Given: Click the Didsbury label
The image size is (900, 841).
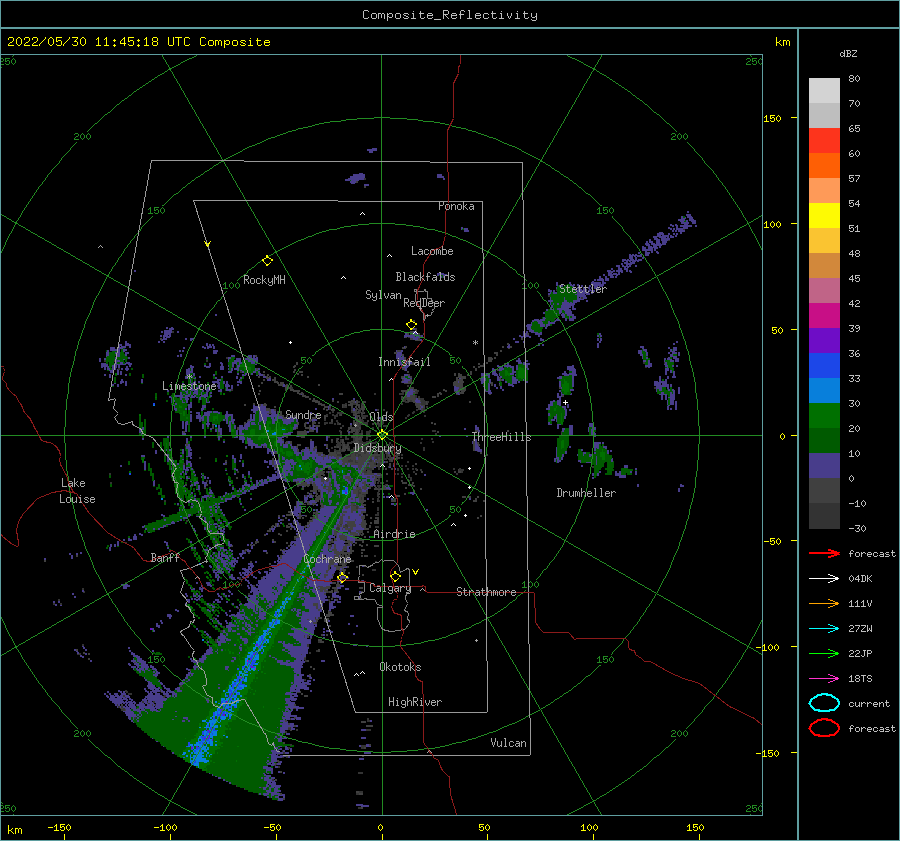Looking at the screenshot, I should pyautogui.click(x=377, y=448).
